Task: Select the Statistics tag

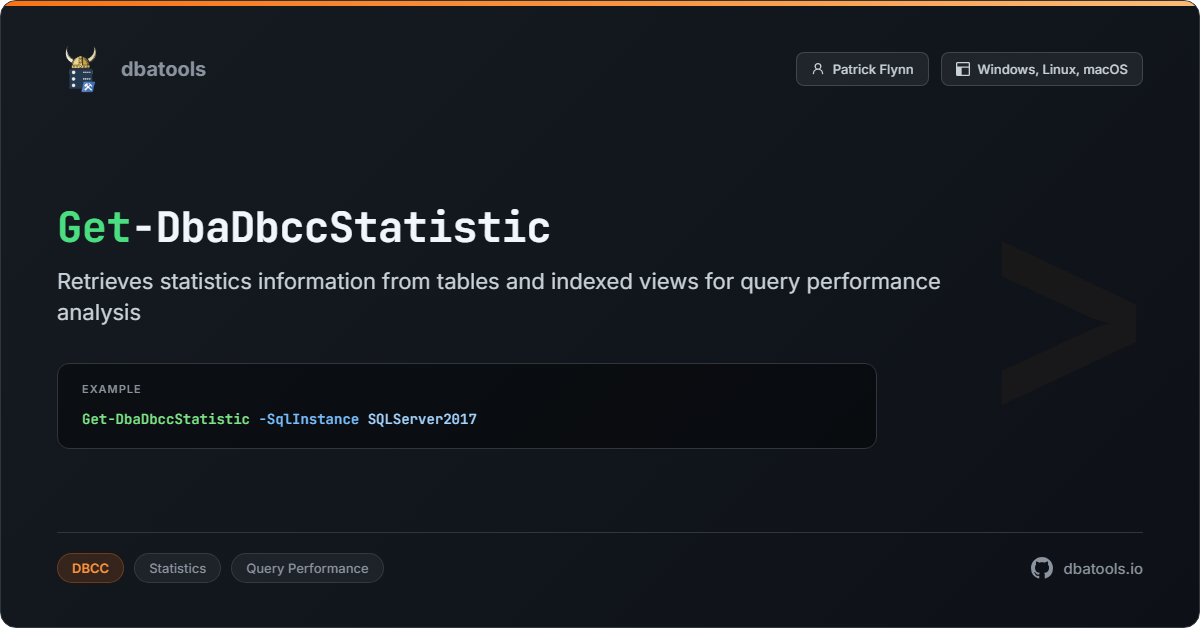Action: (178, 568)
